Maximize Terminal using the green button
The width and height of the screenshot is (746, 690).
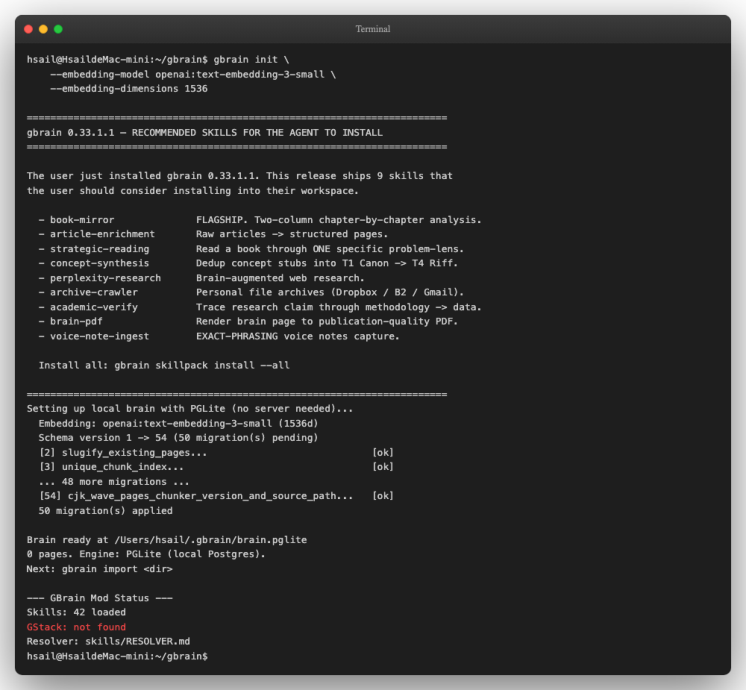pos(58,29)
